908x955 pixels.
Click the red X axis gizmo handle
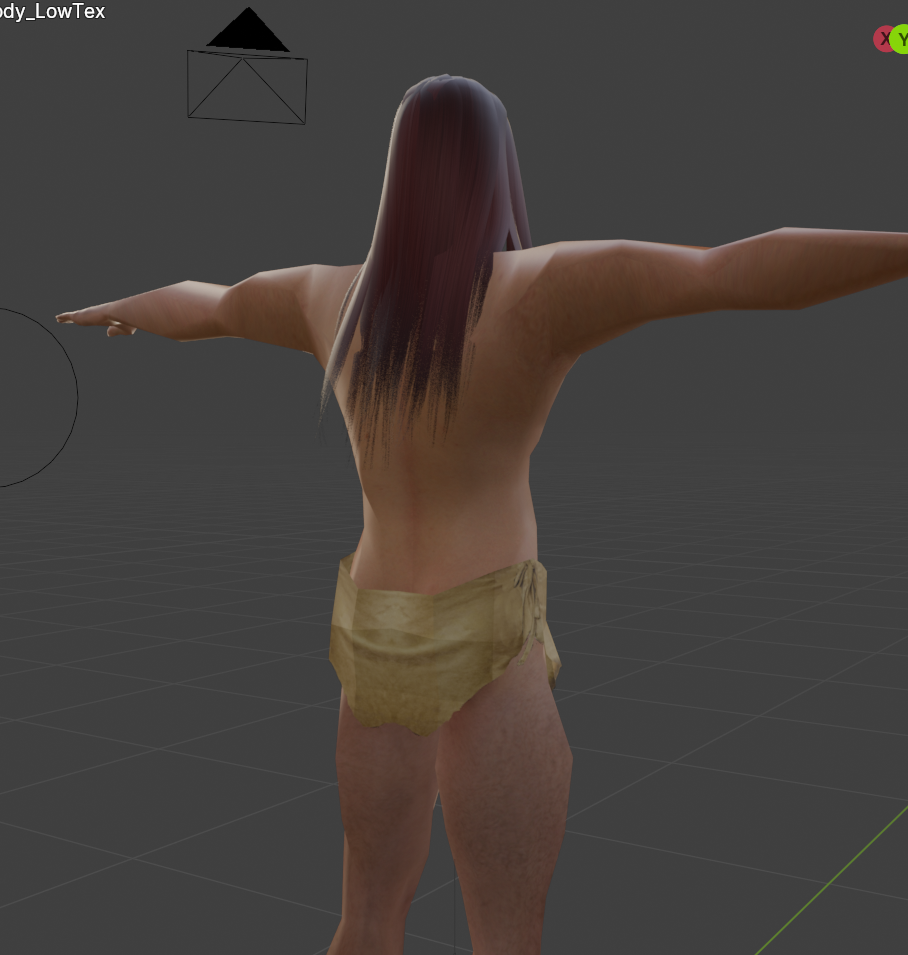pos(882,39)
